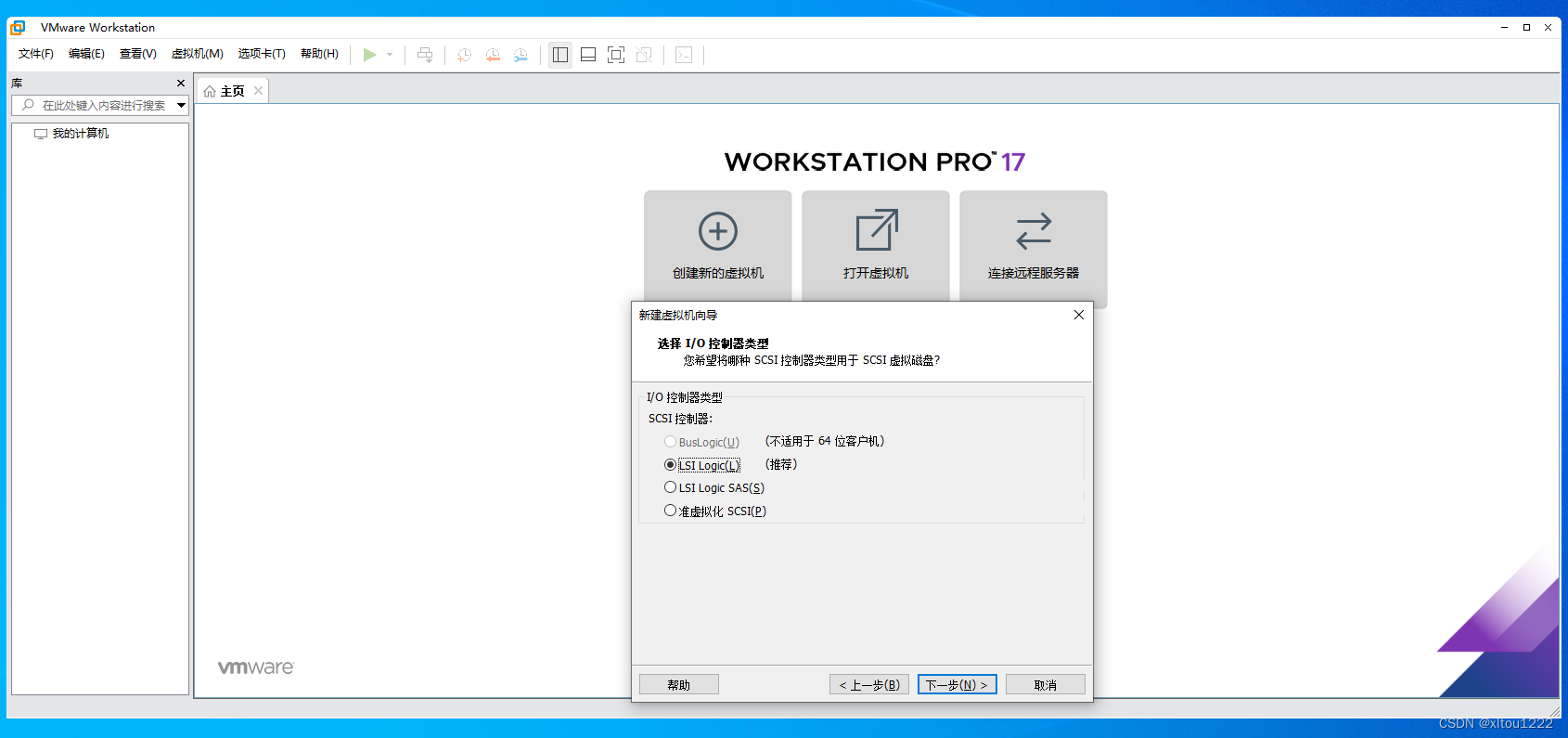Open the snapshot manager wrench icon
Image resolution: width=1568 pixels, height=738 pixels.
521,55
